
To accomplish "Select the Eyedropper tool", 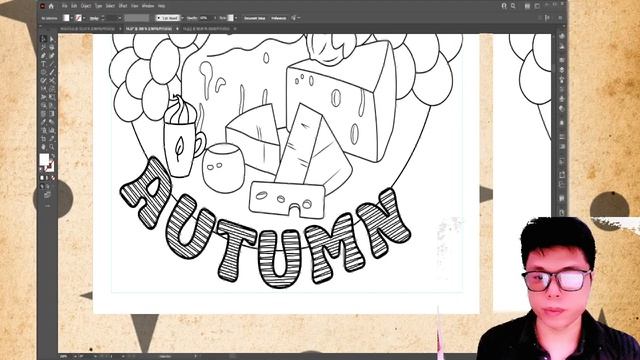I will (44, 122).
